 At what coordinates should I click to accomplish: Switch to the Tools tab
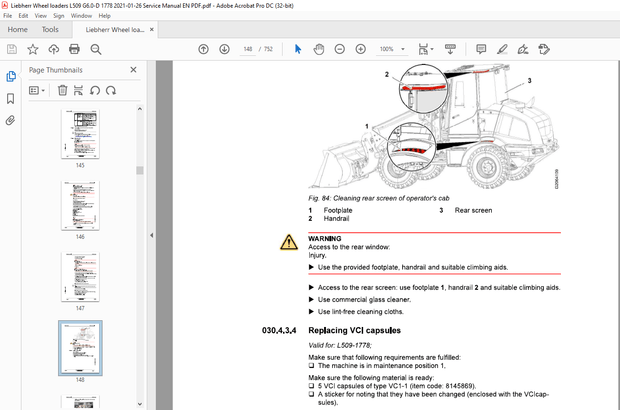coord(50,30)
